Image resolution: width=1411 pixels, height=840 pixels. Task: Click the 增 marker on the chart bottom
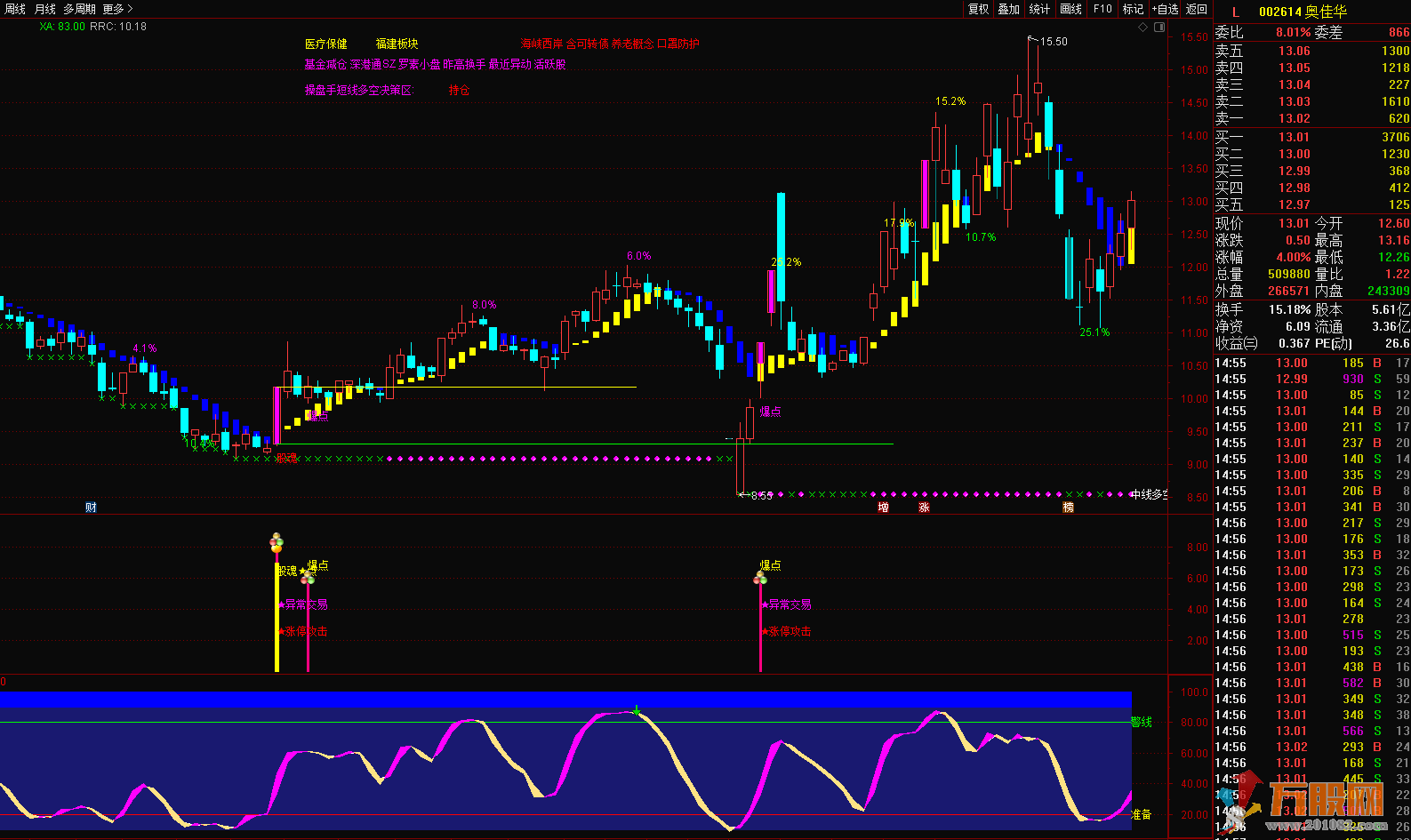pos(883,507)
